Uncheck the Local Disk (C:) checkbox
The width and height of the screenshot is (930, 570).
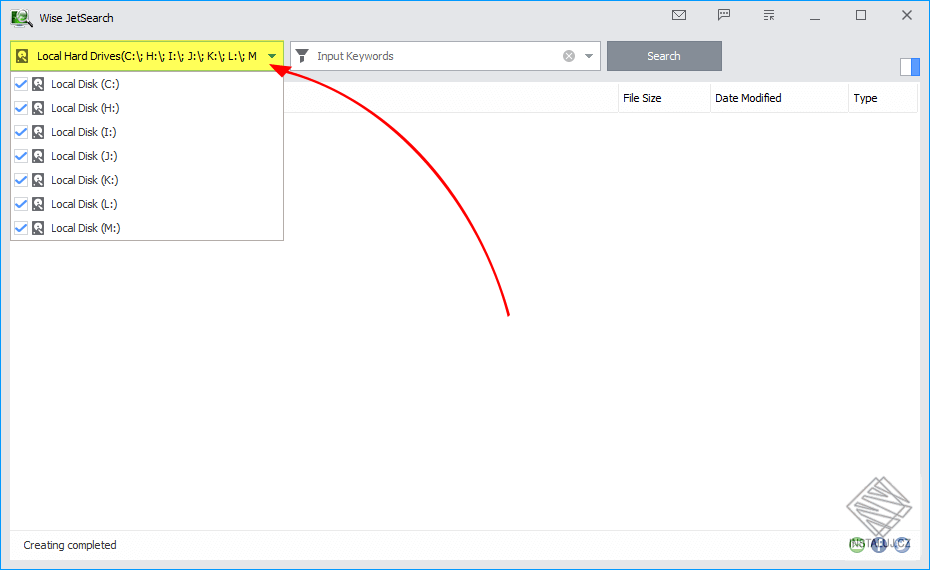tap(21, 84)
